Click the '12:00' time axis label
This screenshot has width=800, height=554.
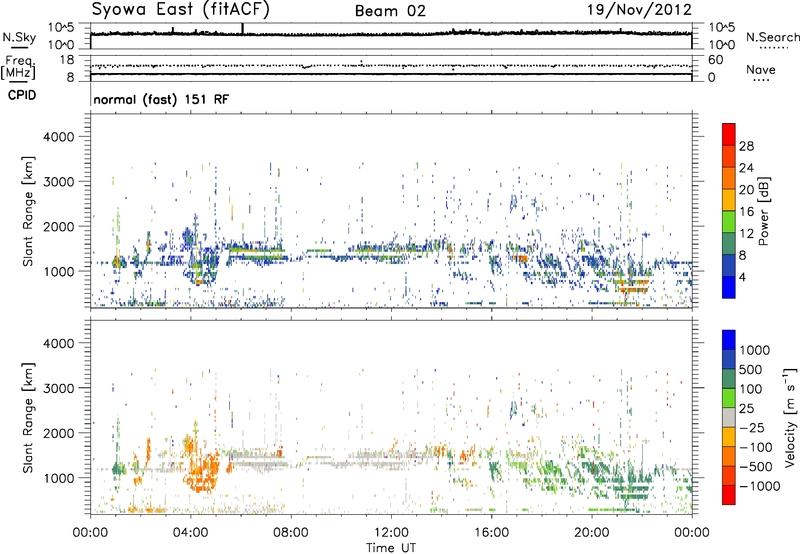[x=391, y=533]
